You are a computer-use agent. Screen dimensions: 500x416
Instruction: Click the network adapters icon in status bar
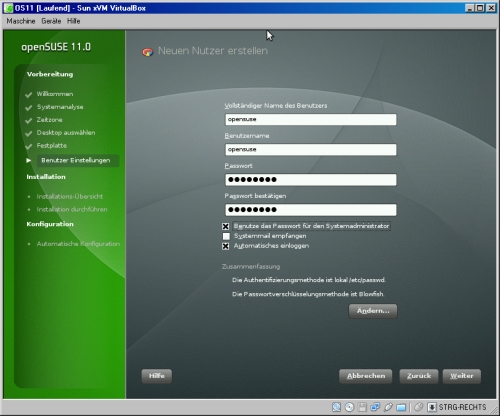coord(375,407)
